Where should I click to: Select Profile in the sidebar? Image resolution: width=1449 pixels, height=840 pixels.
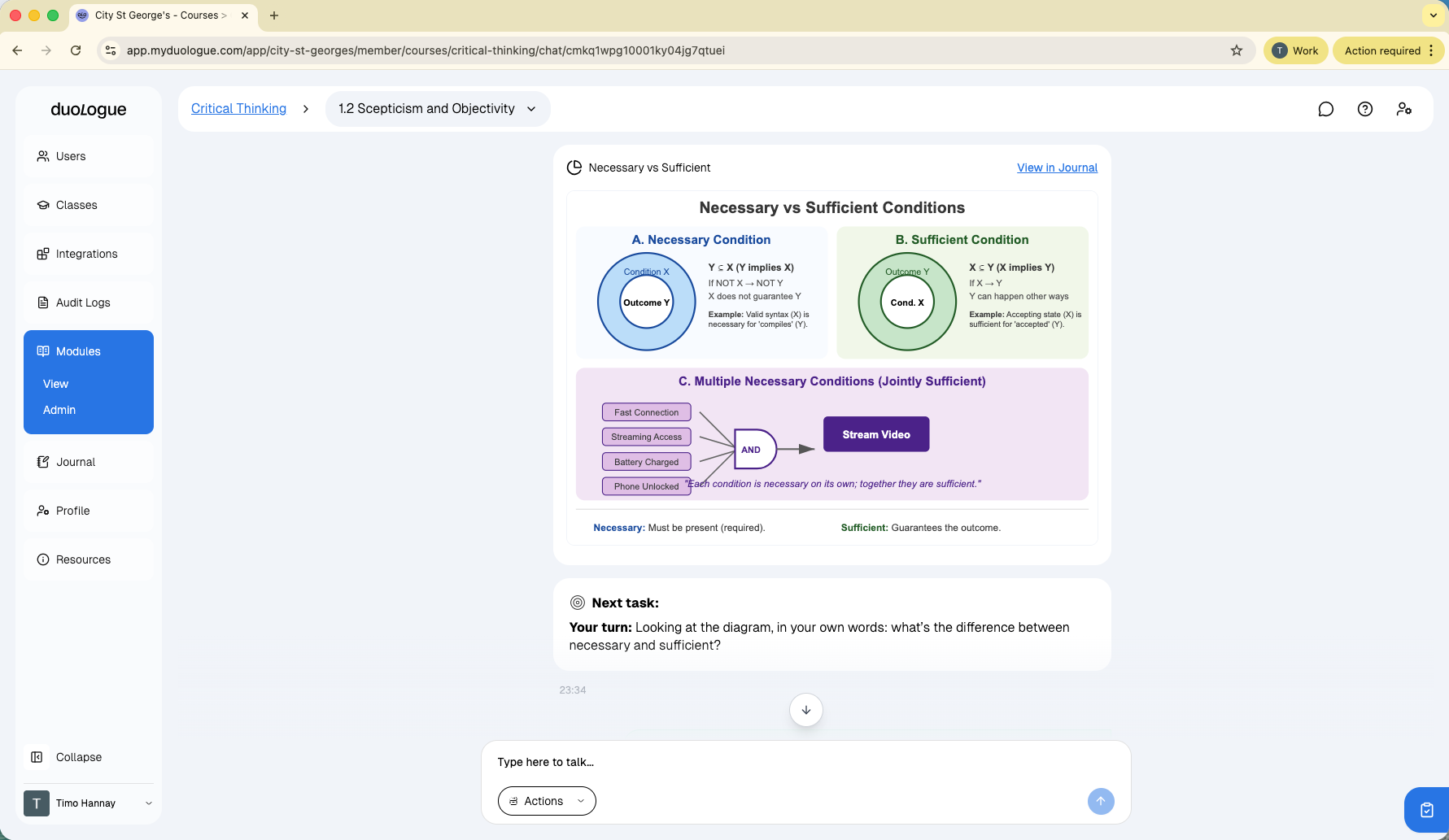pyautogui.click(x=89, y=511)
